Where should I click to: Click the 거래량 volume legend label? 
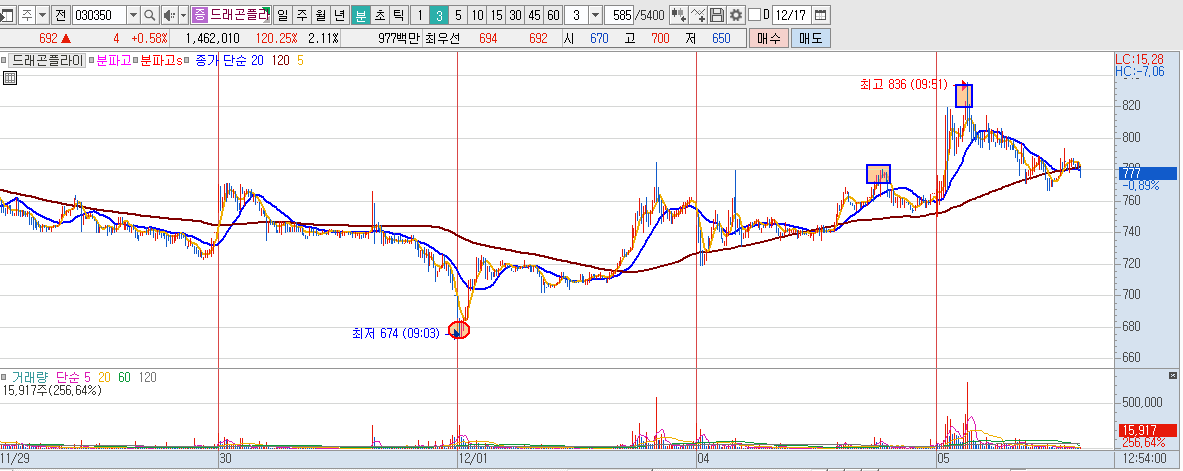tap(30, 377)
